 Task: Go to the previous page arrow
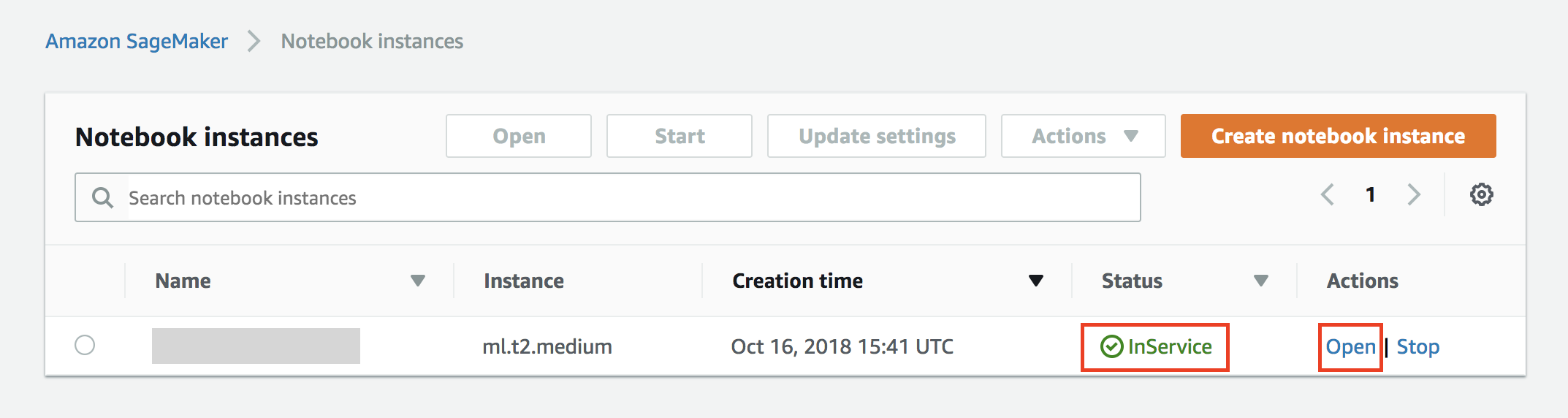point(1328,194)
